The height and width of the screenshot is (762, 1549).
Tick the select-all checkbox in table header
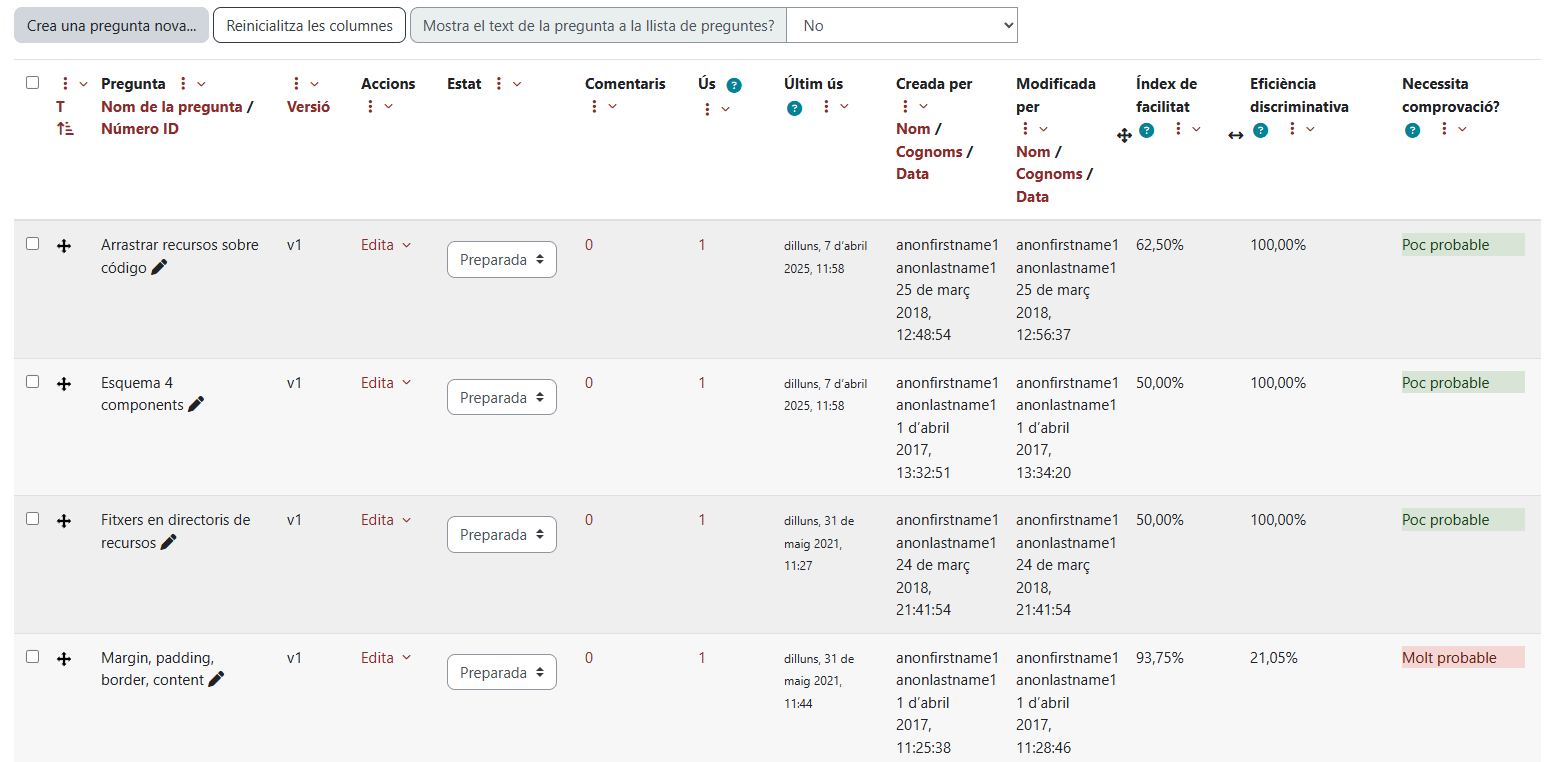[33, 83]
